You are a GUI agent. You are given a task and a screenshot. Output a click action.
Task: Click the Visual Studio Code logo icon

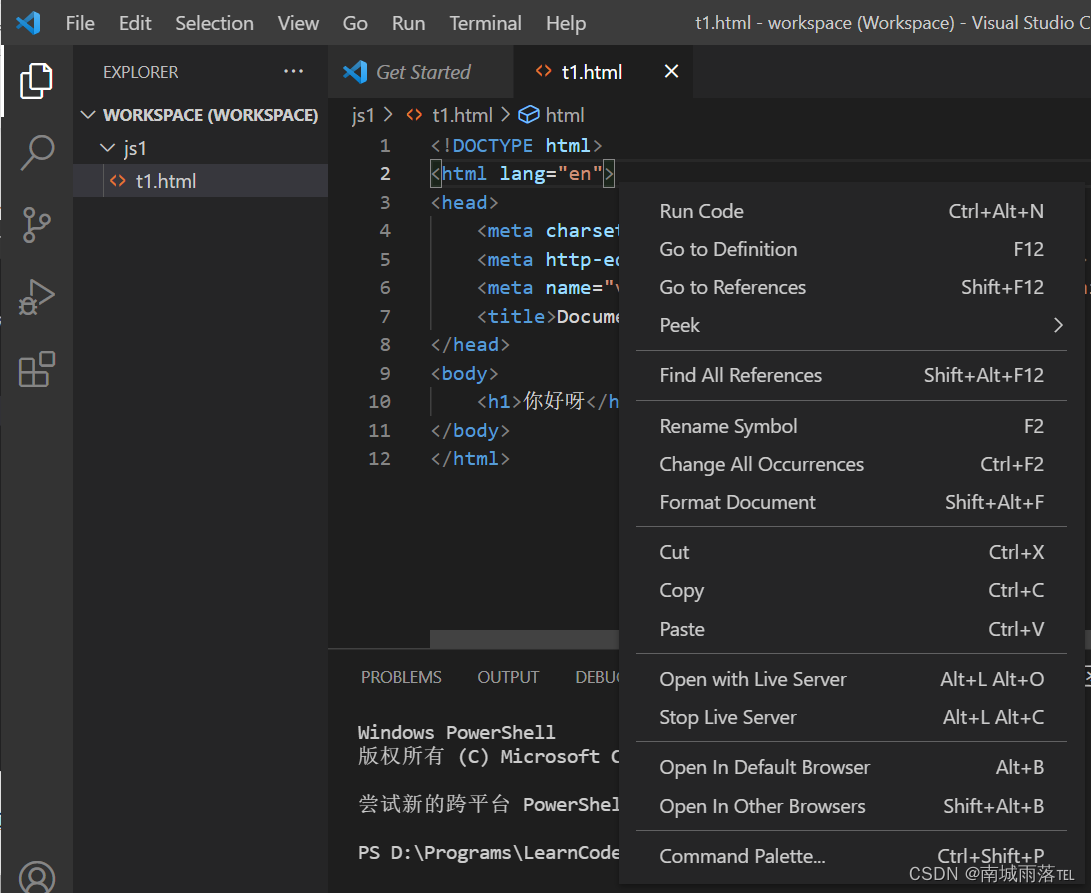click(x=28, y=23)
